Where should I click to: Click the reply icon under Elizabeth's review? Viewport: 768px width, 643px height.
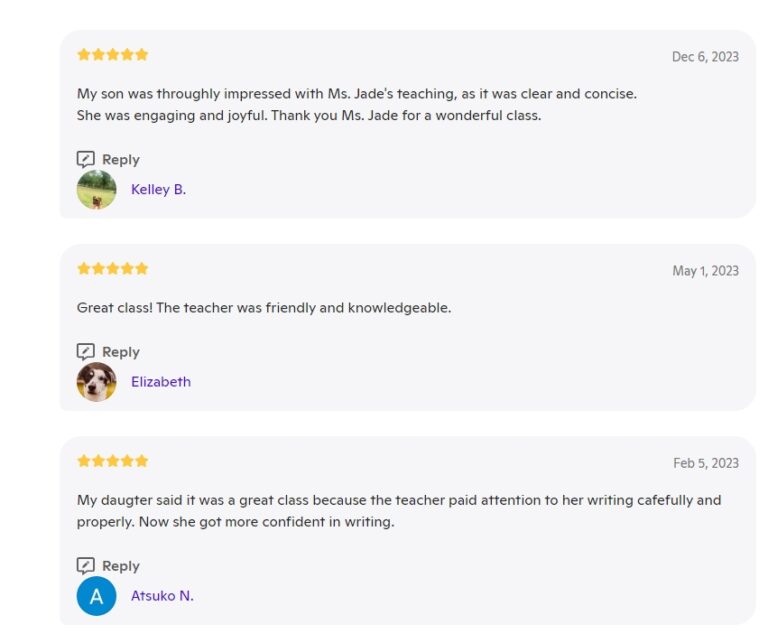(x=86, y=352)
